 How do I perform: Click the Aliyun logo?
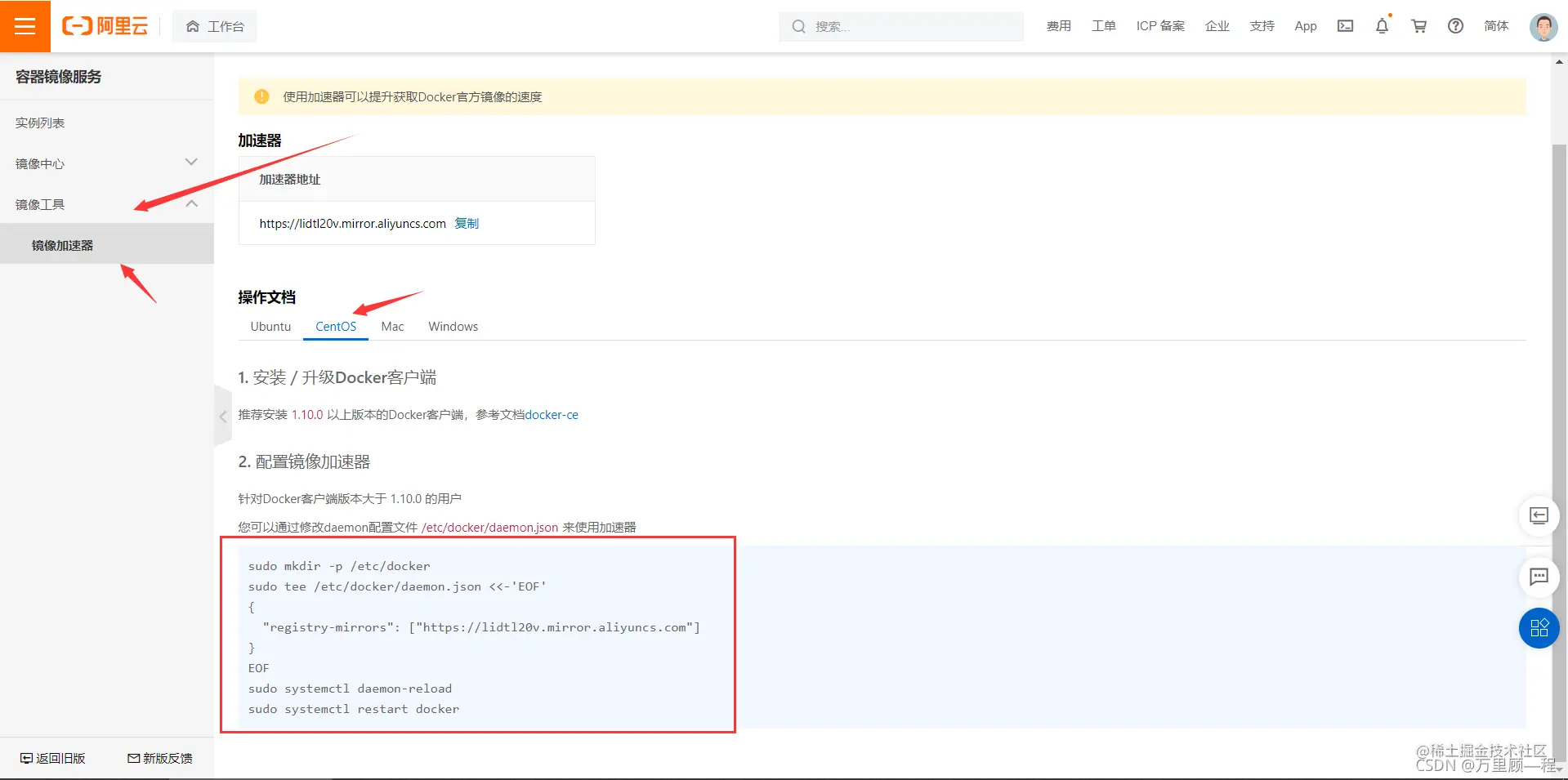[x=105, y=26]
